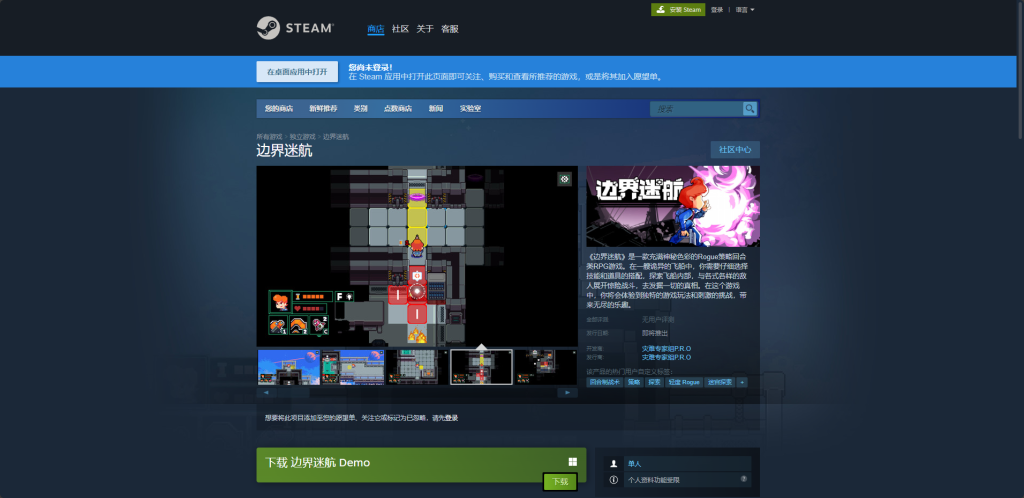Screen dimensions: 1024x498
Task: Click the 登录 login link
Action: 717,10
